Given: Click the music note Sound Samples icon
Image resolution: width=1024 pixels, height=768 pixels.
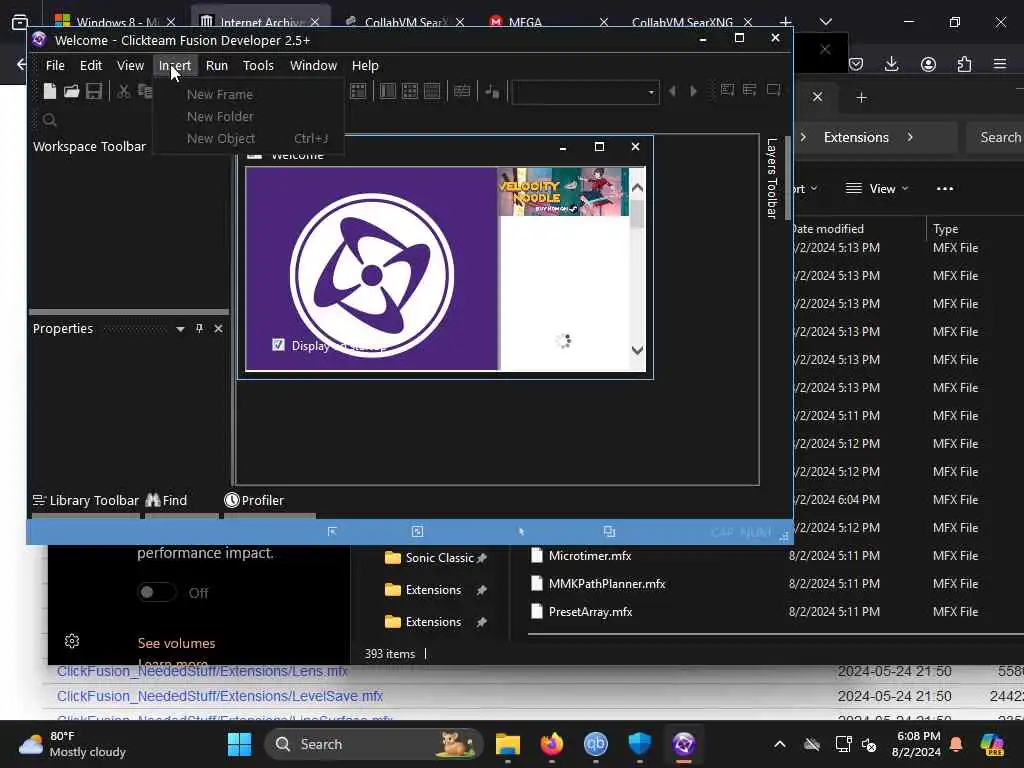Looking at the screenshot, I should (492, 91).
